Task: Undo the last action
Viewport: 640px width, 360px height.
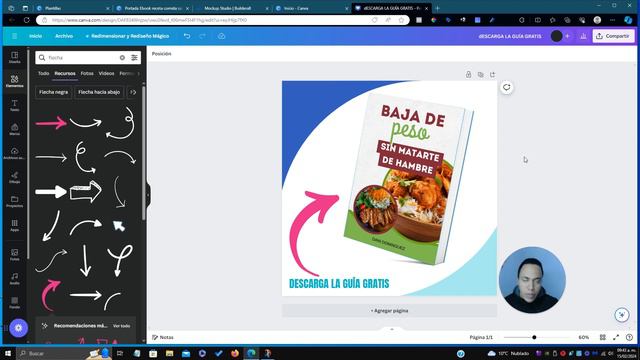Action: [187, 36]
